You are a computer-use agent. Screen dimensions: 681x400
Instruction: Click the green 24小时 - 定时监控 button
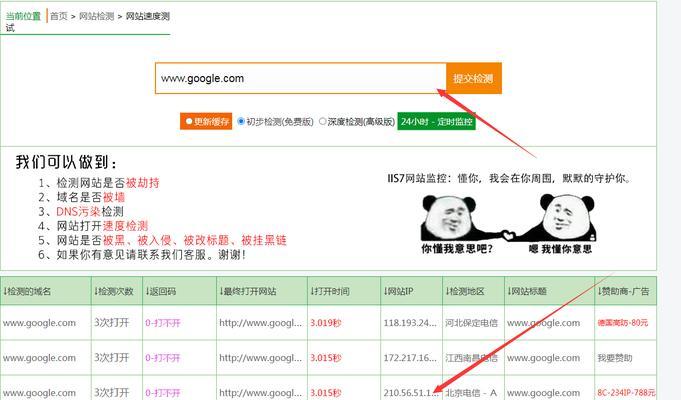coord(436,122)
